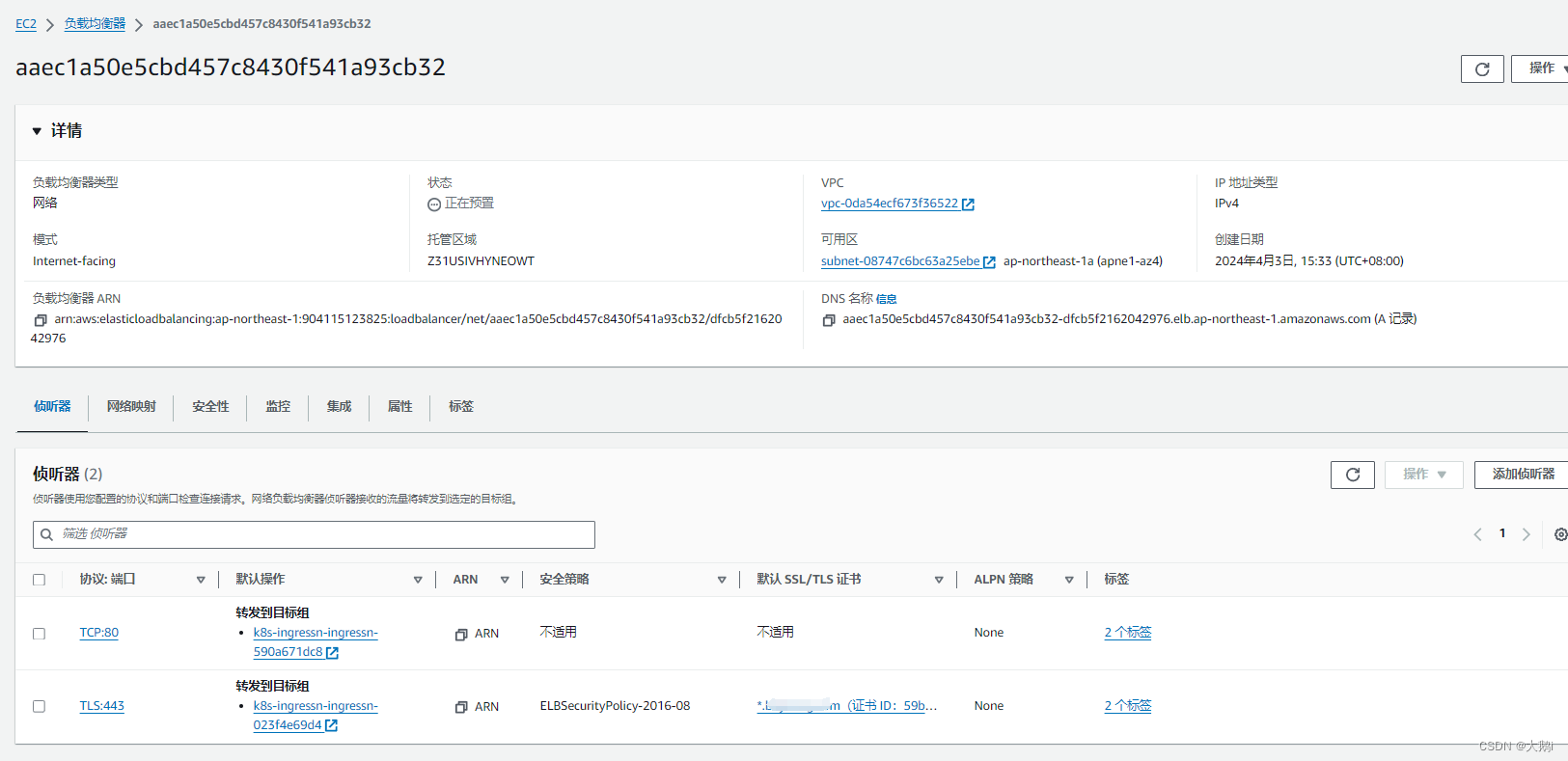Open 2 个标签 for TCP:80 row
This screenshot has height=761, width=1568.
[x=1128, y=633]
